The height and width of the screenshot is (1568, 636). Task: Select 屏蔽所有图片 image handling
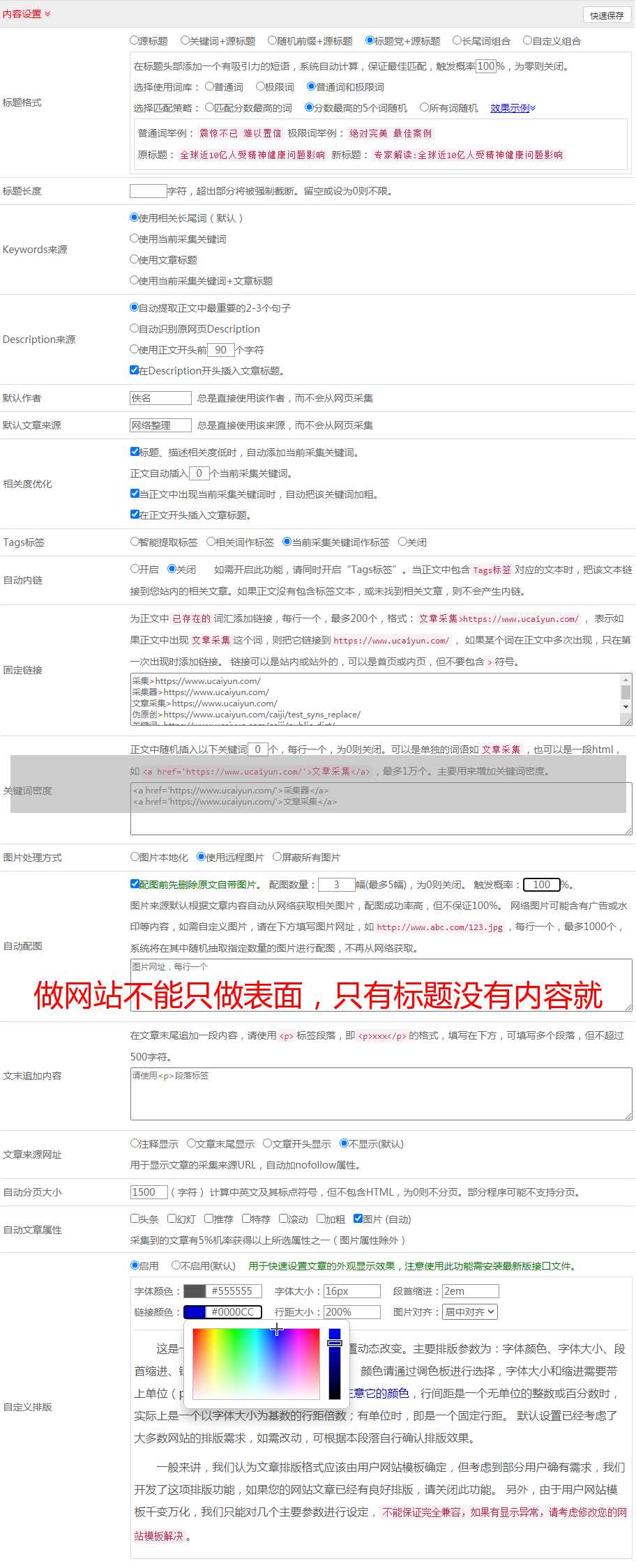pos(278,857)
